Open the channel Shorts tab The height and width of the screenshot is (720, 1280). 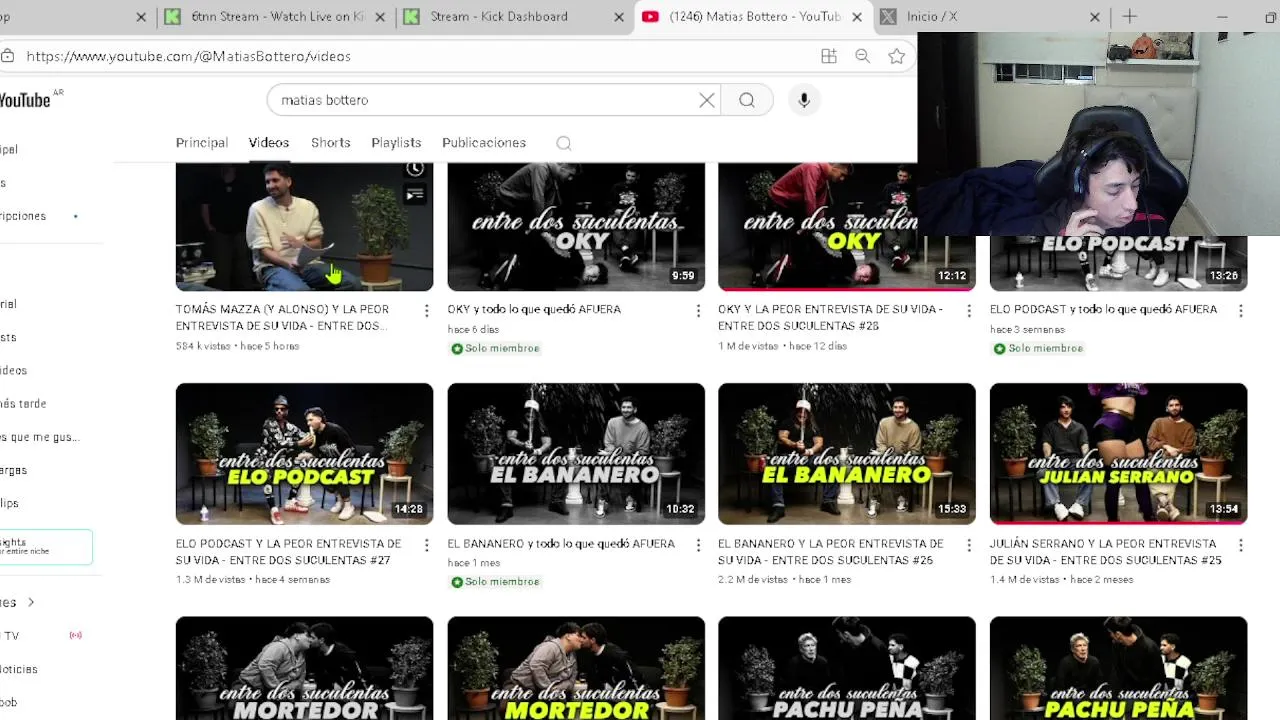pyautogui.click(x=331, y=143)
